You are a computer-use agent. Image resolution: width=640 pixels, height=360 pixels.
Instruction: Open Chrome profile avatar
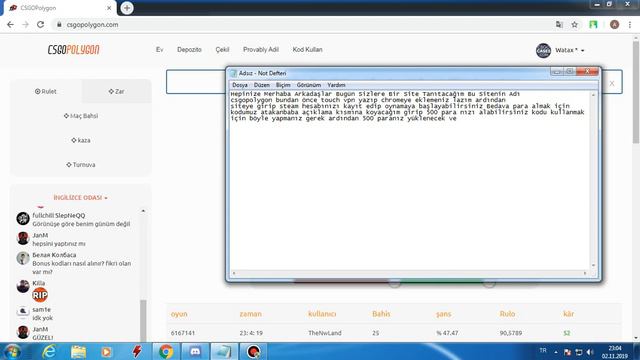click(614, 24)
